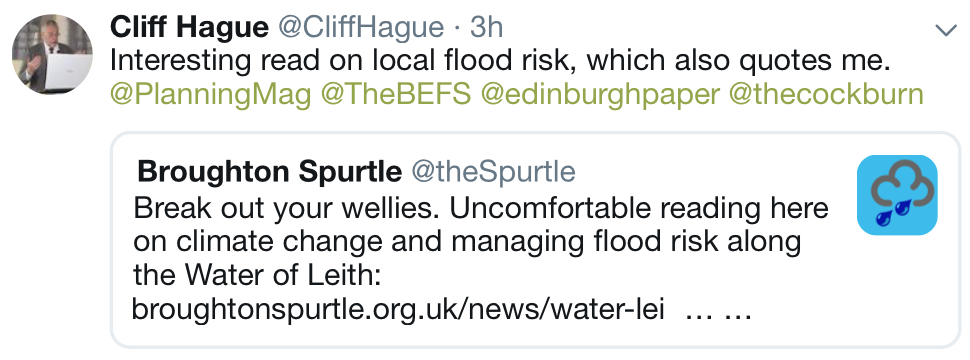Open Cliff Hague's profile avatar
Viewport: 970px width, 360px height.
(52, 54)
